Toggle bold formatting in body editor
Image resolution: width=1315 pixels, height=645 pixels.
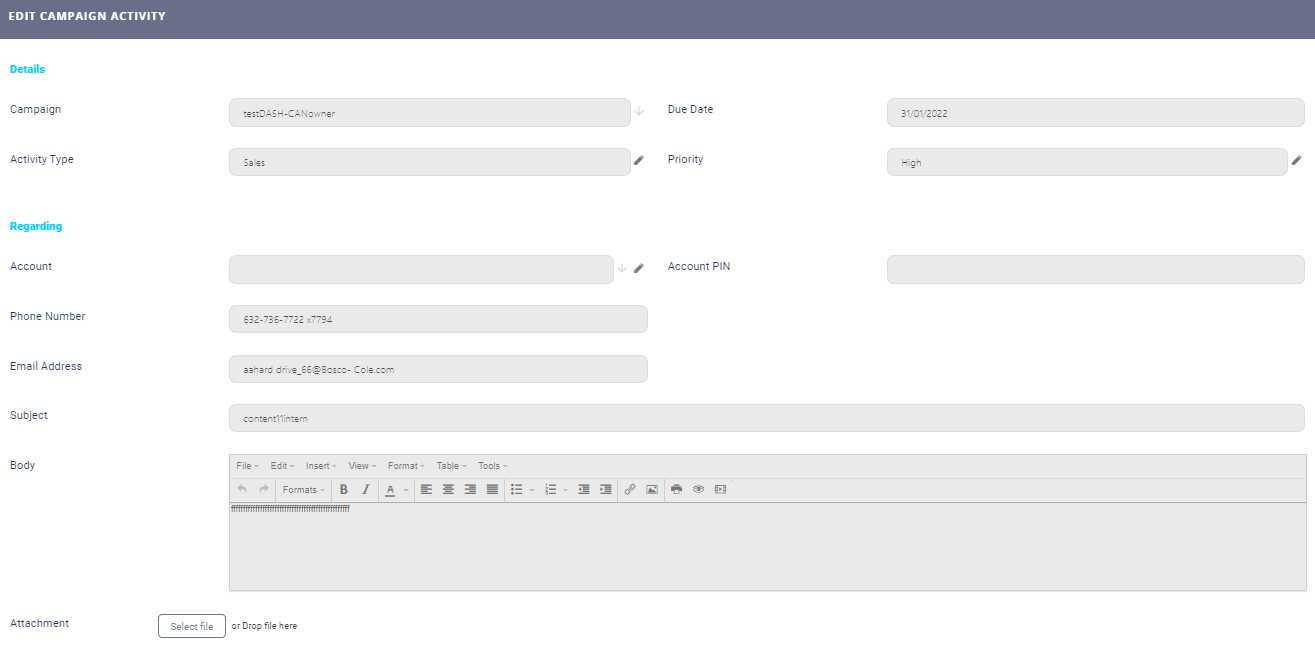coord(344,490)
